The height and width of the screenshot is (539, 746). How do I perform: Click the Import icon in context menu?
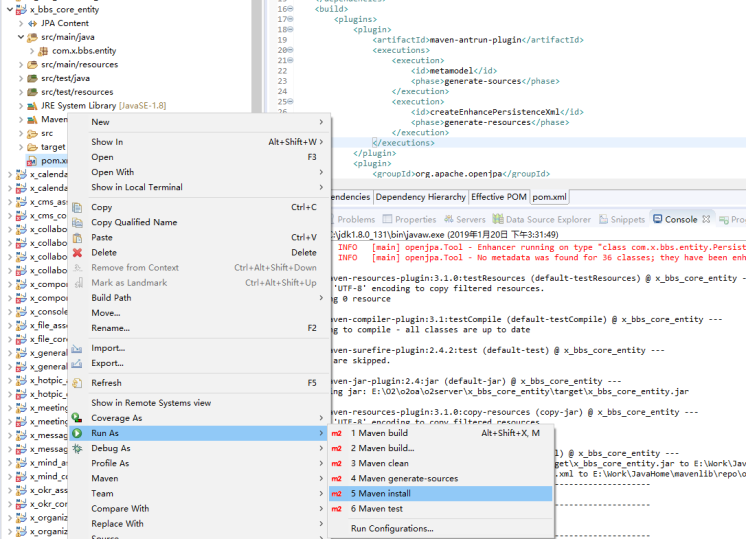78,348
